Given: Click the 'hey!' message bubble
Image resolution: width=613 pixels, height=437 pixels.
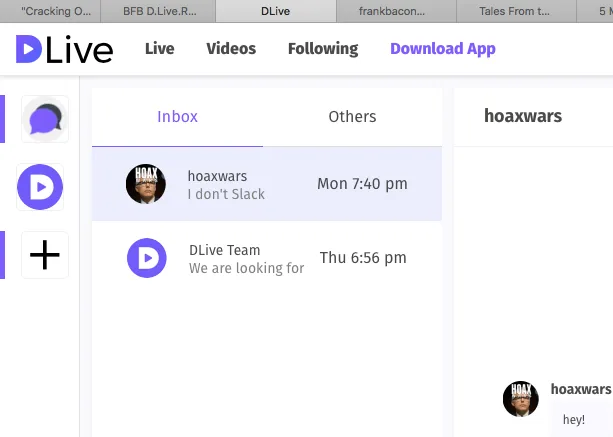Looking at the screenshot, I should pos(582,420).
